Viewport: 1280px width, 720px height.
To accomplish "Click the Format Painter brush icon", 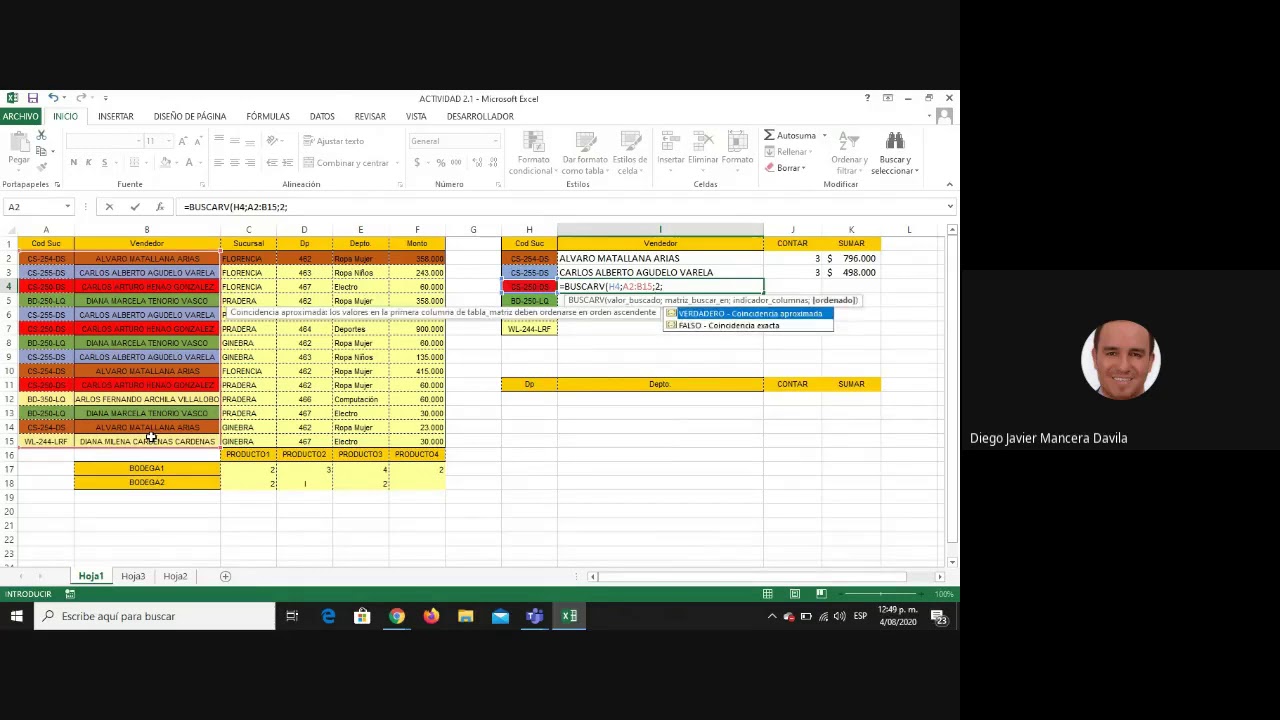I will 41,166.
